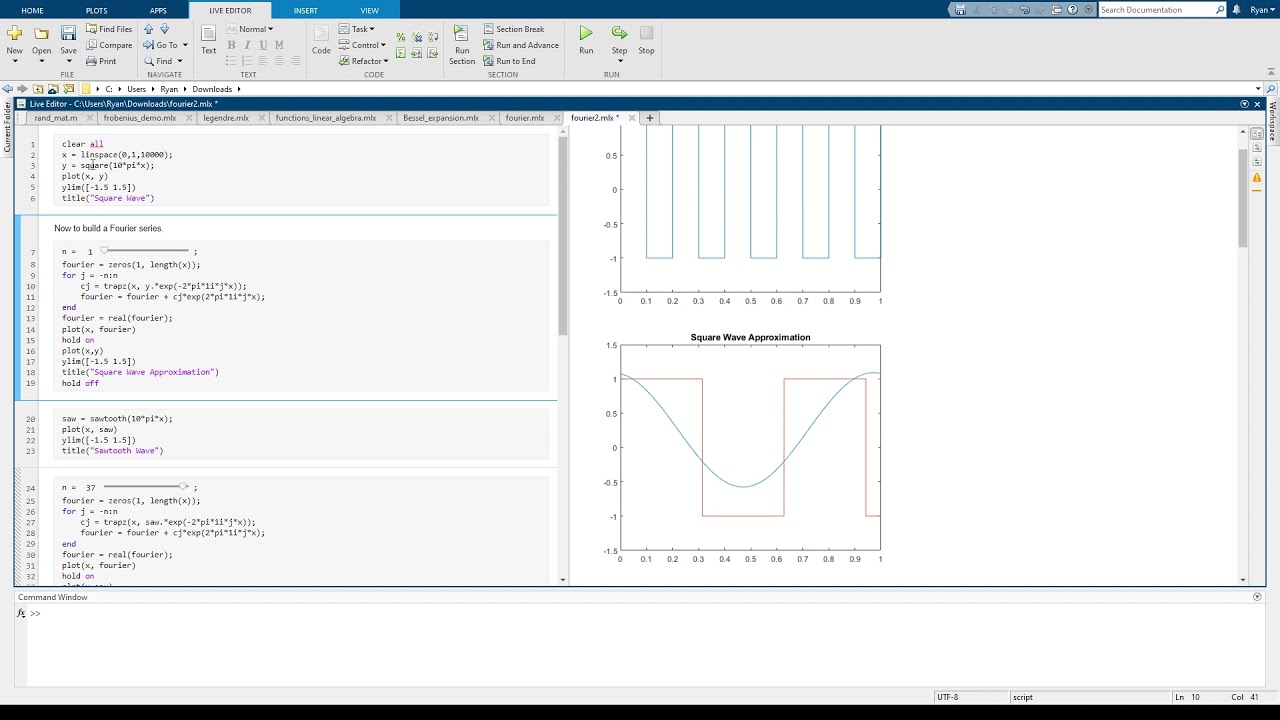Switch to the PLOTS ribbon tab
The width and height of the screenshot is (1280, 720).
point(96,10)
